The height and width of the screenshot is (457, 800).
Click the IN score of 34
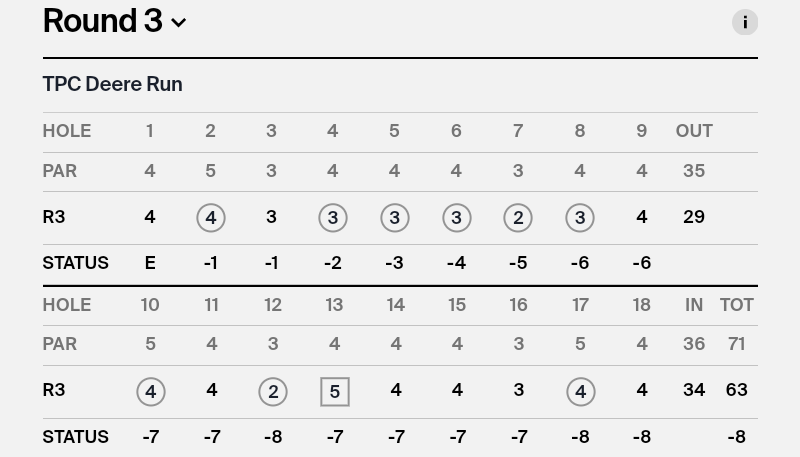[694, 390]
